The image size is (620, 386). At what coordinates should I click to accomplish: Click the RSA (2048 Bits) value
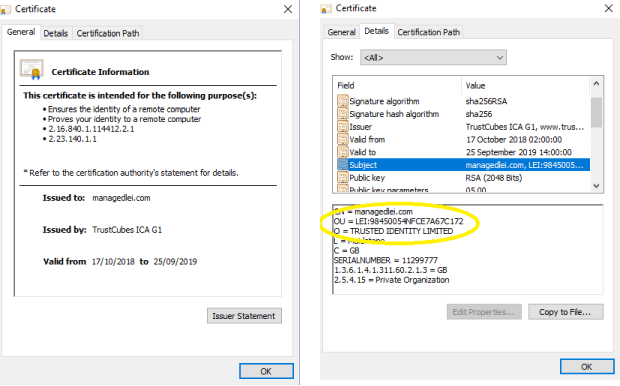(493, 178)
